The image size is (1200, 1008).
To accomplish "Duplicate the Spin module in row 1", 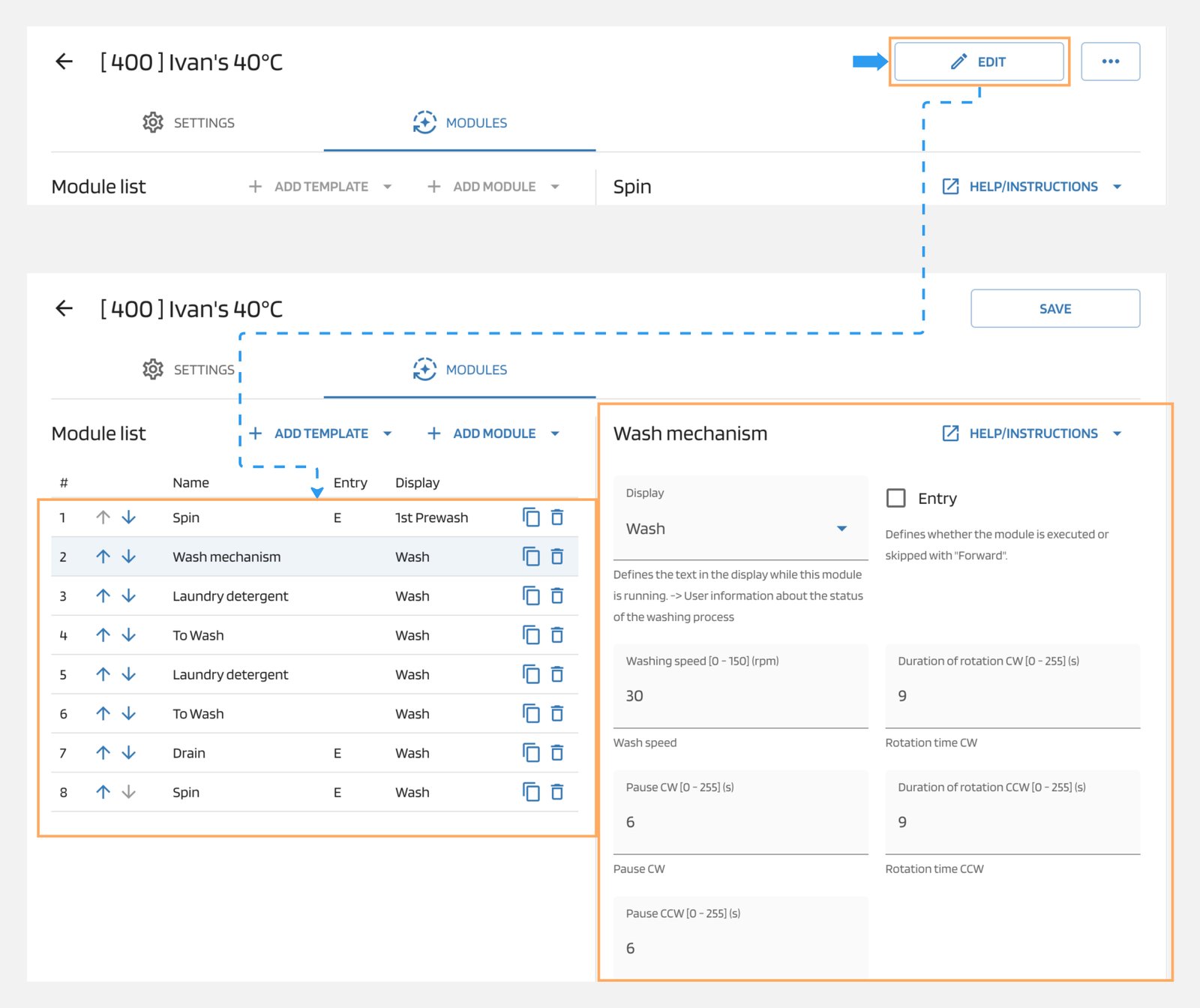I will [531, 517].
